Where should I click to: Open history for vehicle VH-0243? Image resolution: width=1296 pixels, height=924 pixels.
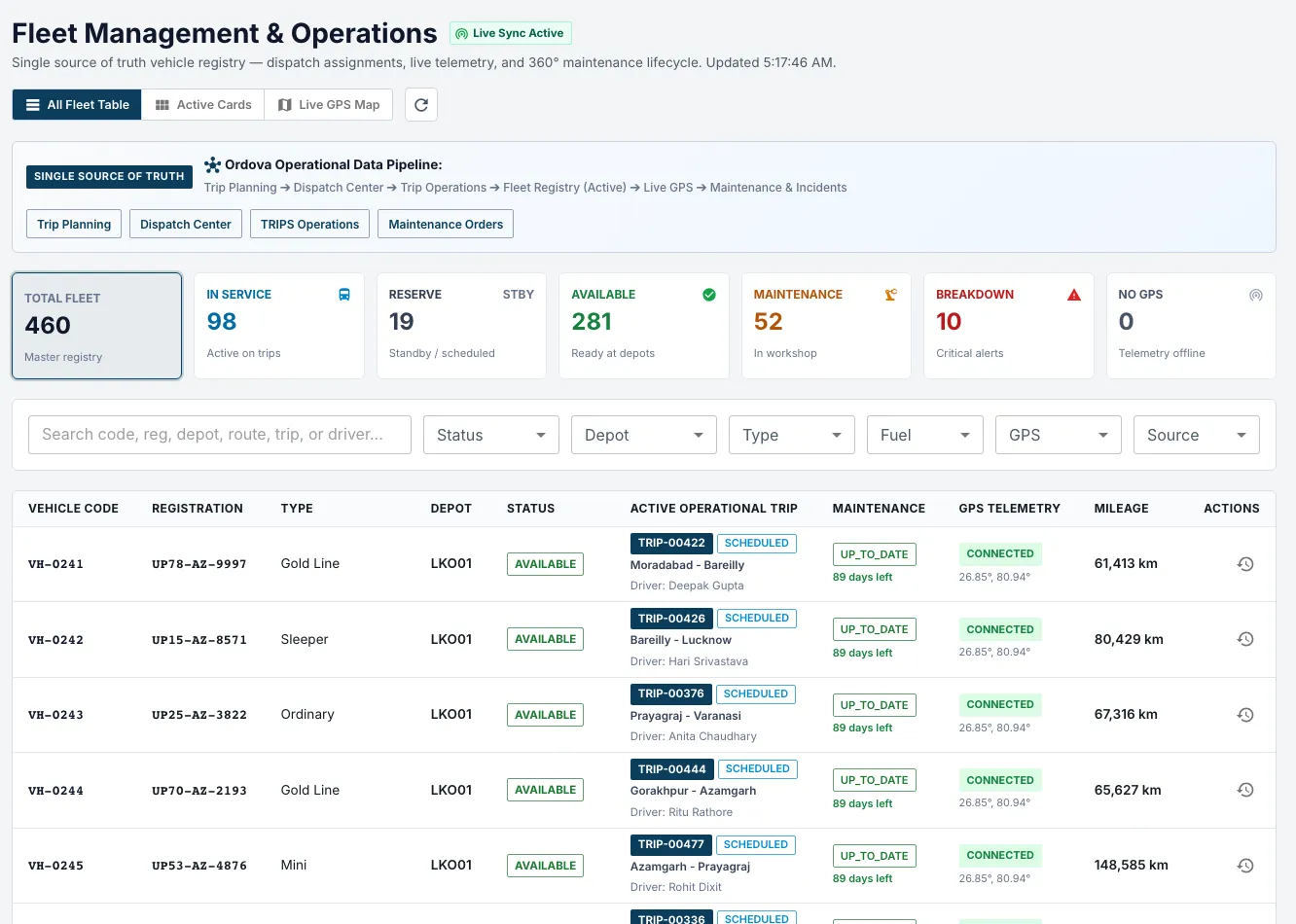pos(1245,715)
